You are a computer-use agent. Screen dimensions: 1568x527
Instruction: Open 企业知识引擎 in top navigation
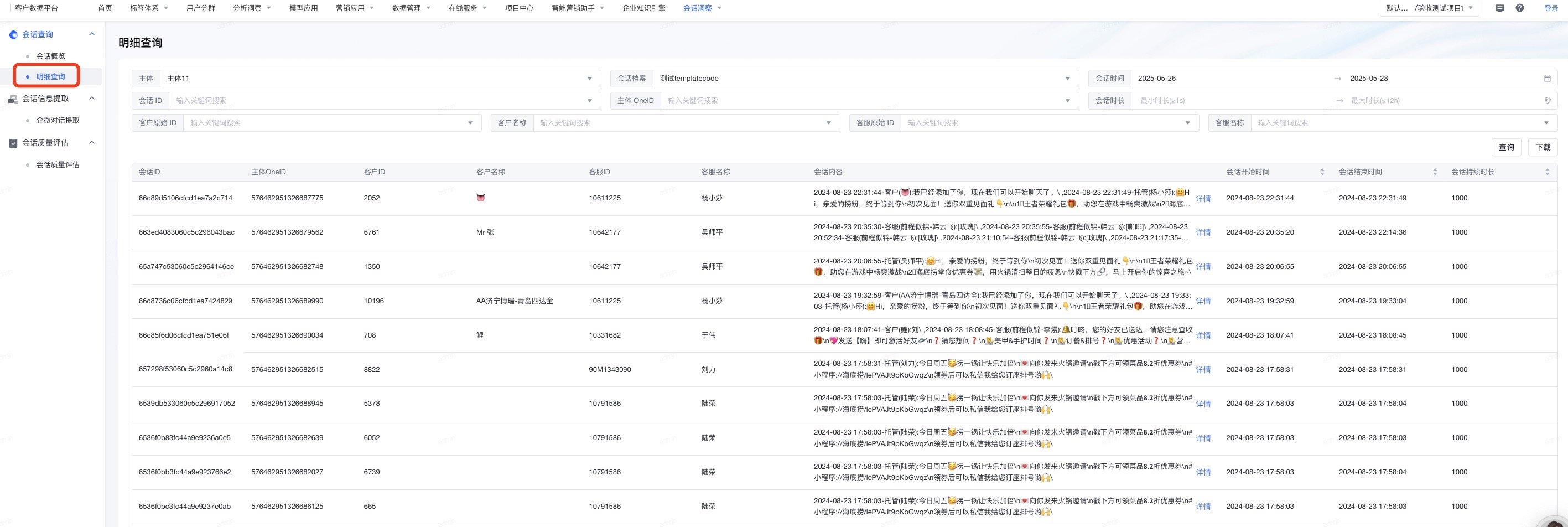(x=643, y=8)
